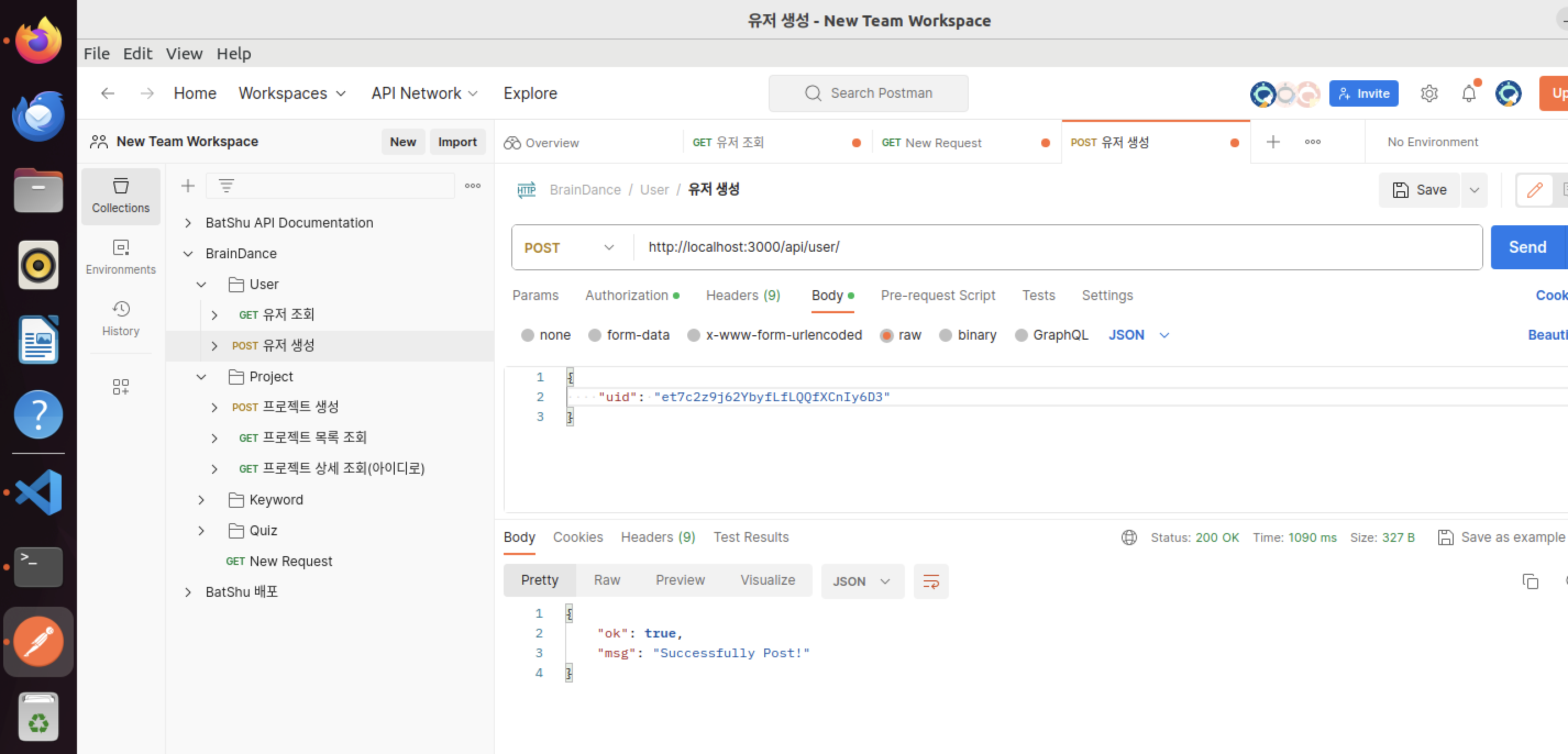Copy the response body
1568x754 pixels.
coord(1530,581)
